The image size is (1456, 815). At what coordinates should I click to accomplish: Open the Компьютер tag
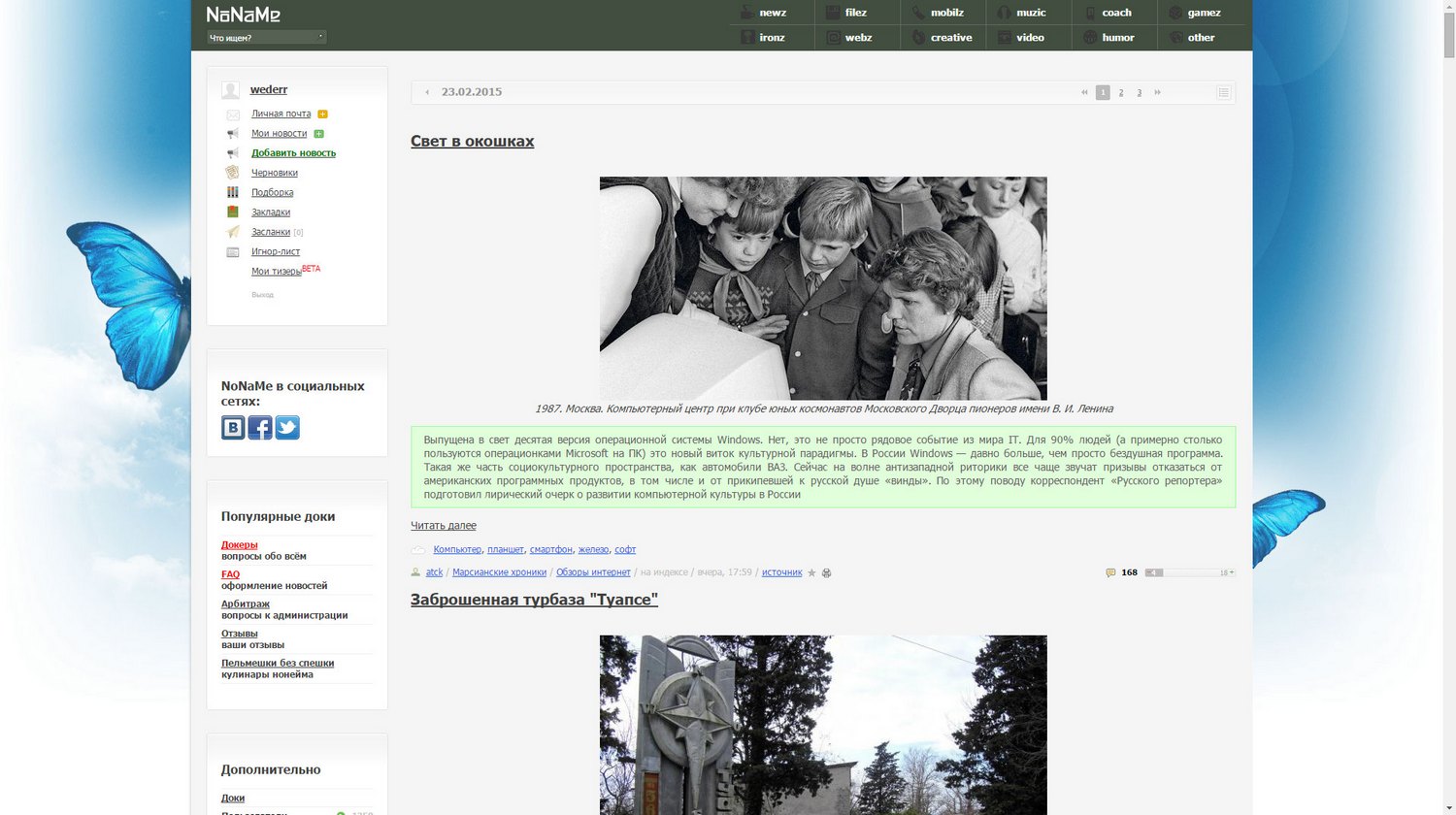tap(457, 549)
